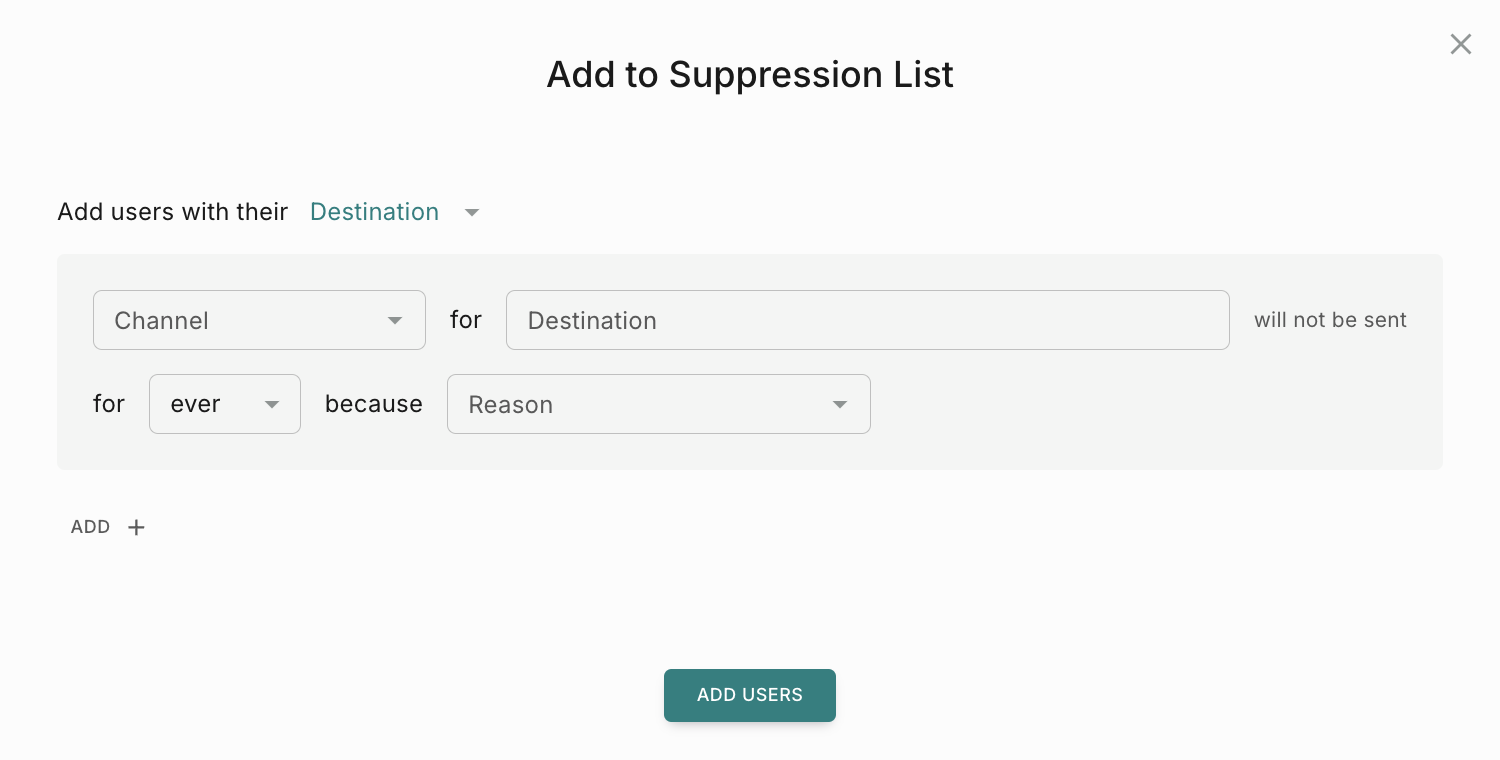Open the Channel dropdown
The height and width of the screenshot is (760, 1500).
pyautogui.click(x=259, y=320)
